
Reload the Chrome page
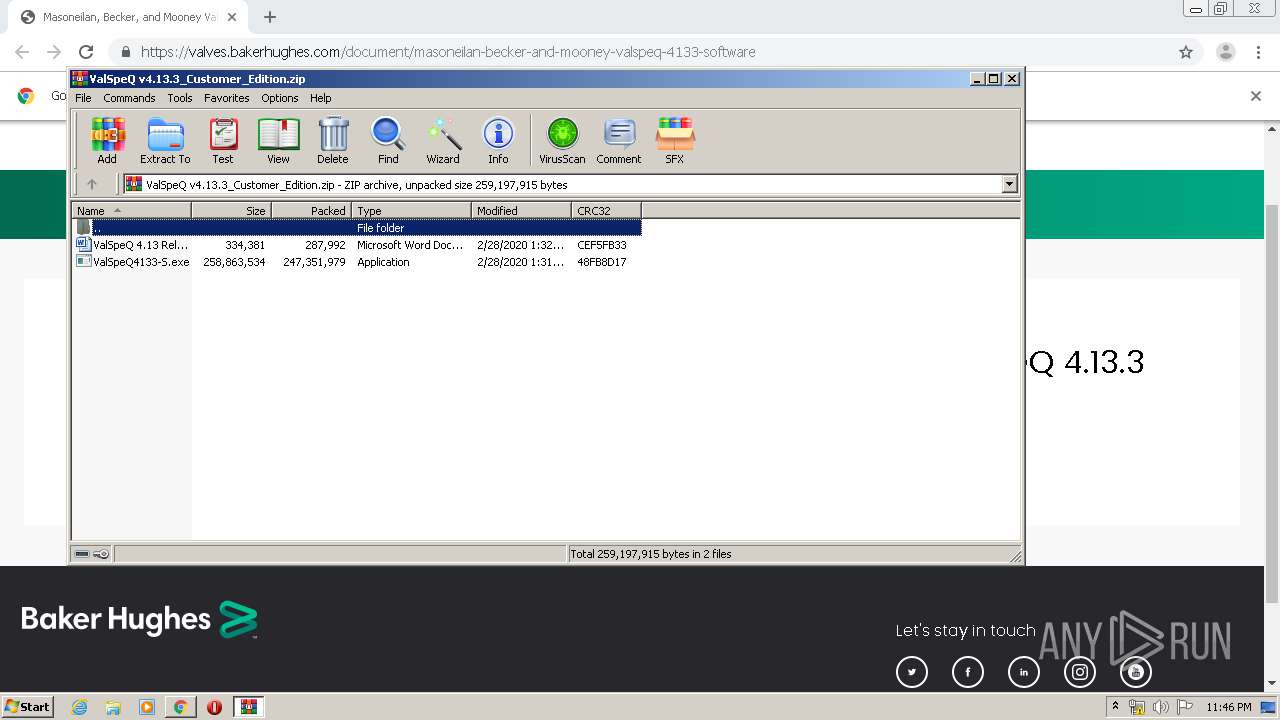86,52
